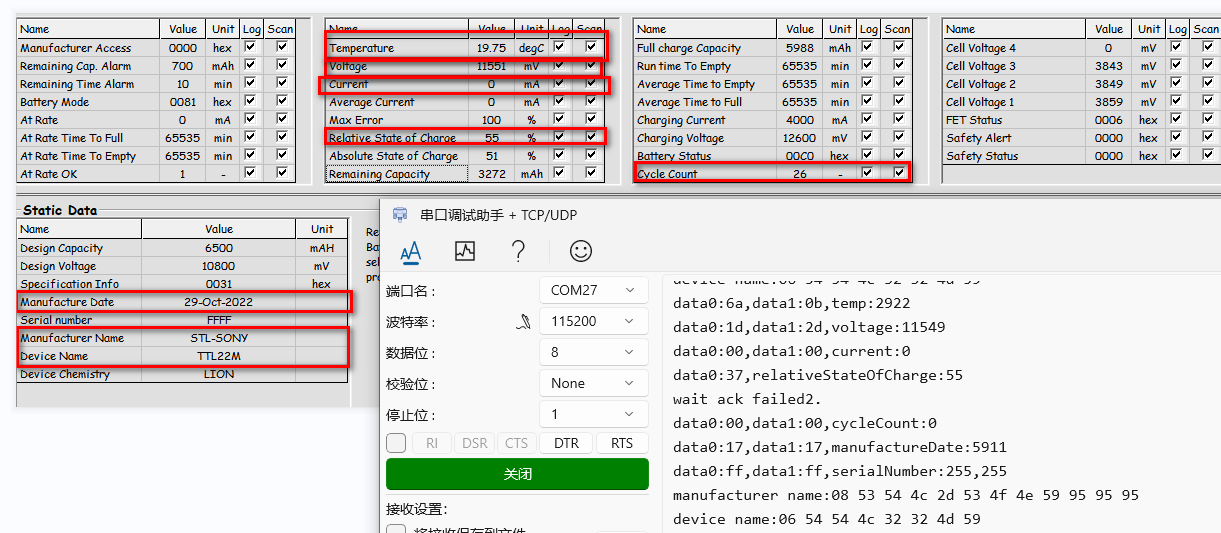Image resolution: width=1221 pixels, height=533 pixels.
Task: Open the stop bits dropdown showing 1
Action: (x=593, y=414)
